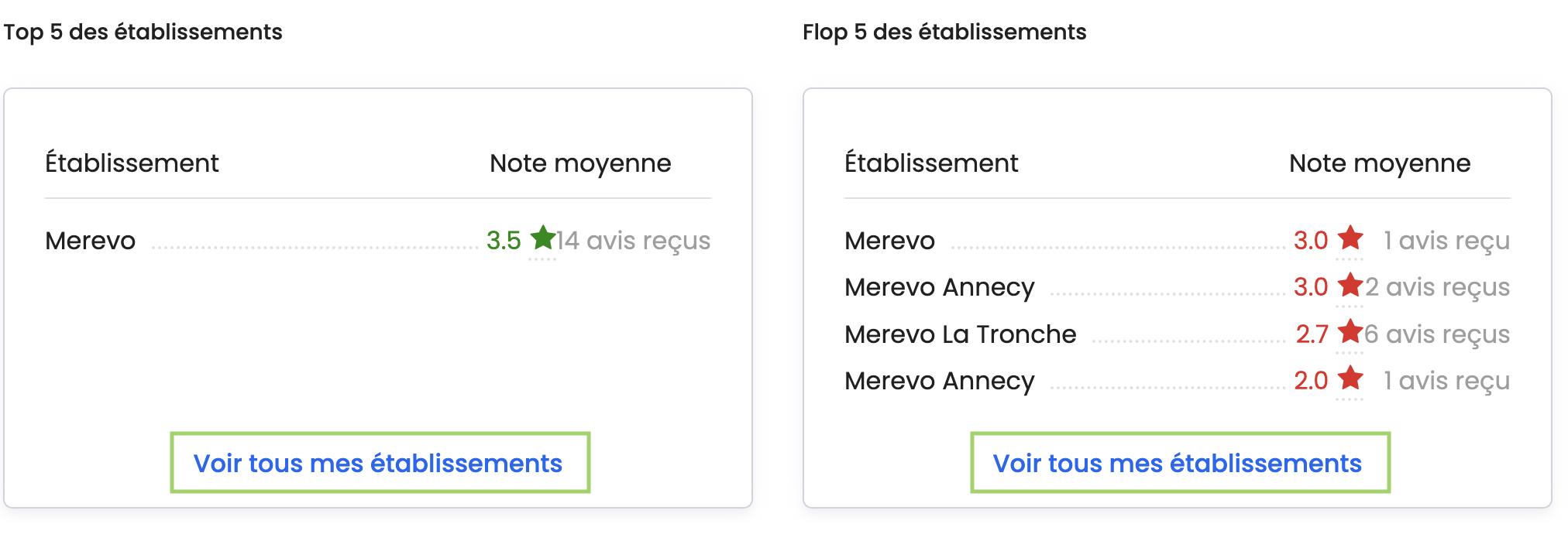The width and height of the screenshot is (1568, 548).
Task: Click '14 avis reçus' review count
Action: [633, 241]
